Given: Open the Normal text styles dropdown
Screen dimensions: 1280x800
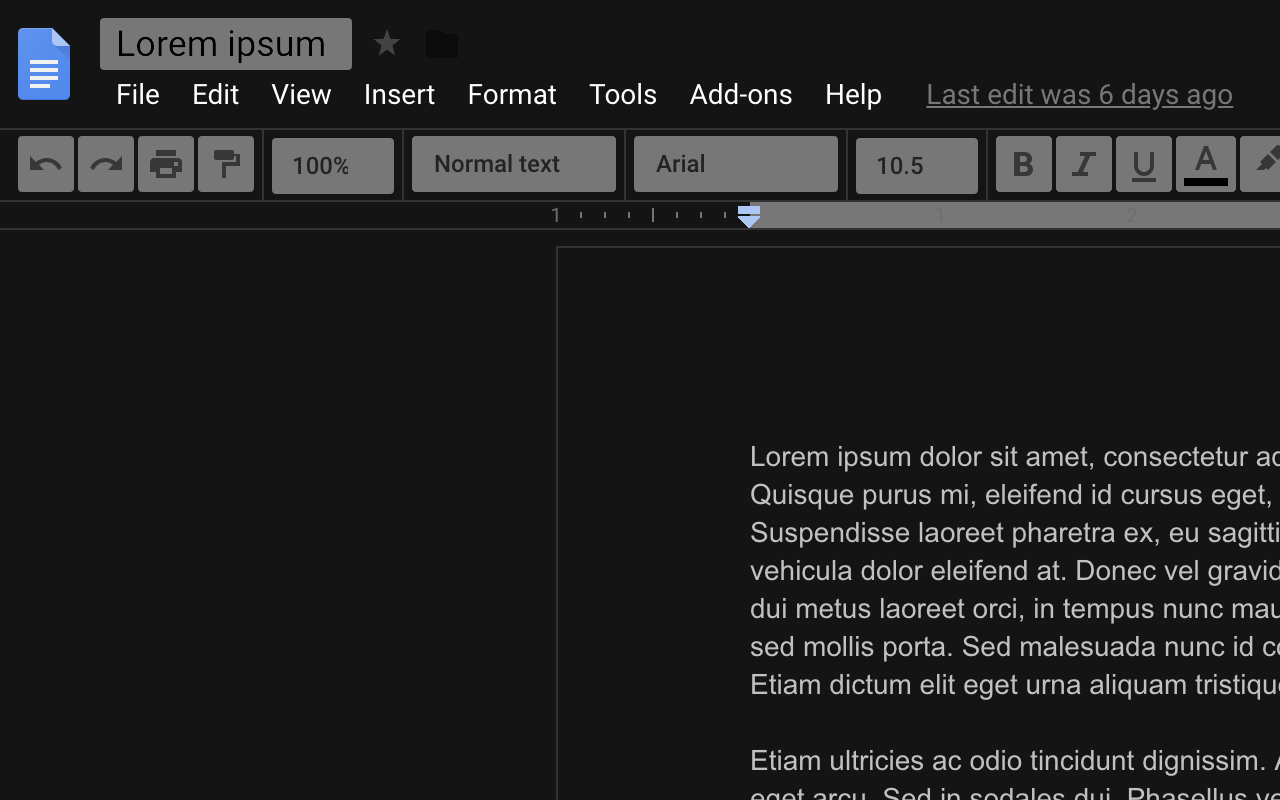Looking at the screenshot, I should [513, 164].
